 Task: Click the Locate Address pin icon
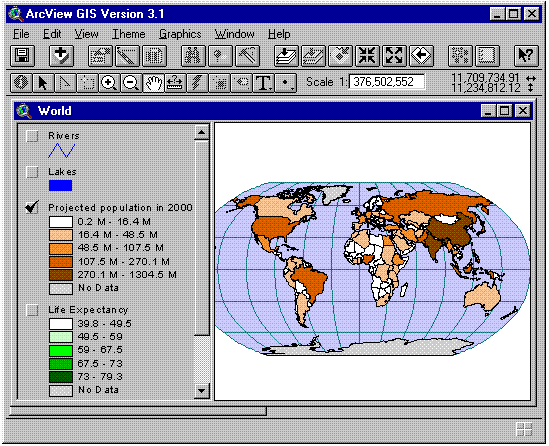point(220,56)
